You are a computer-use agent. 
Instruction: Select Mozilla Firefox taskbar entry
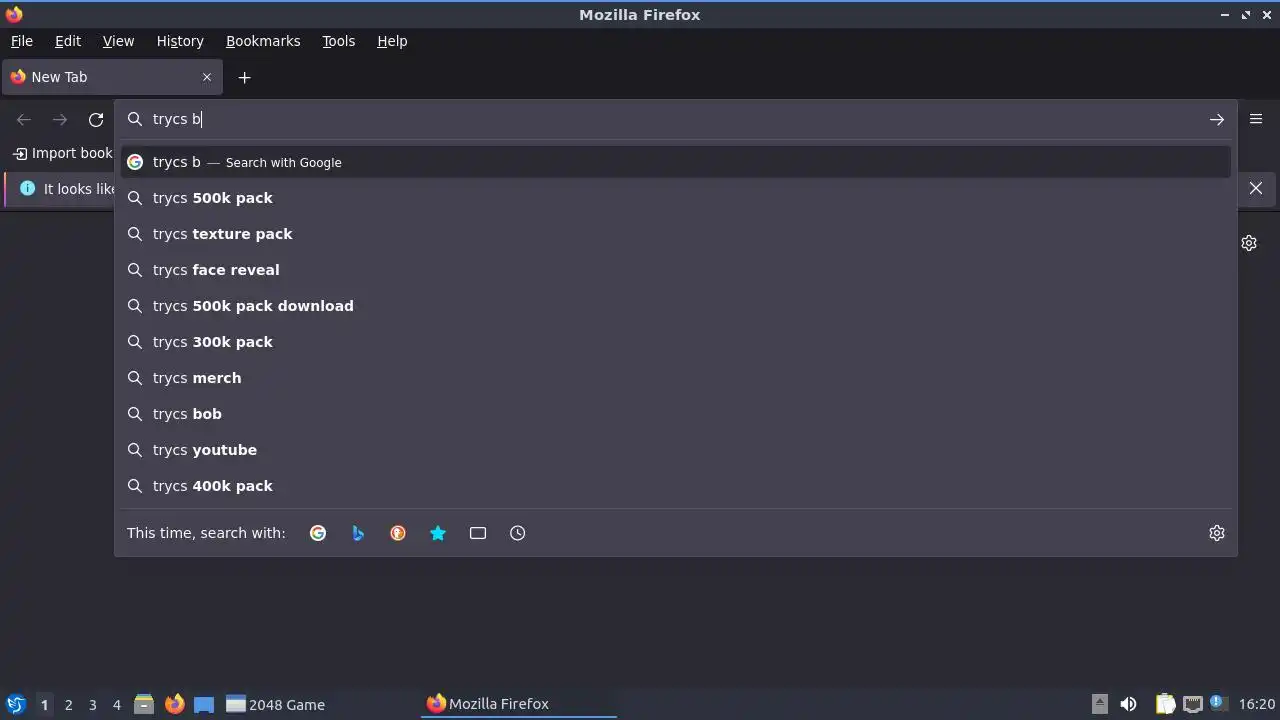518,704
